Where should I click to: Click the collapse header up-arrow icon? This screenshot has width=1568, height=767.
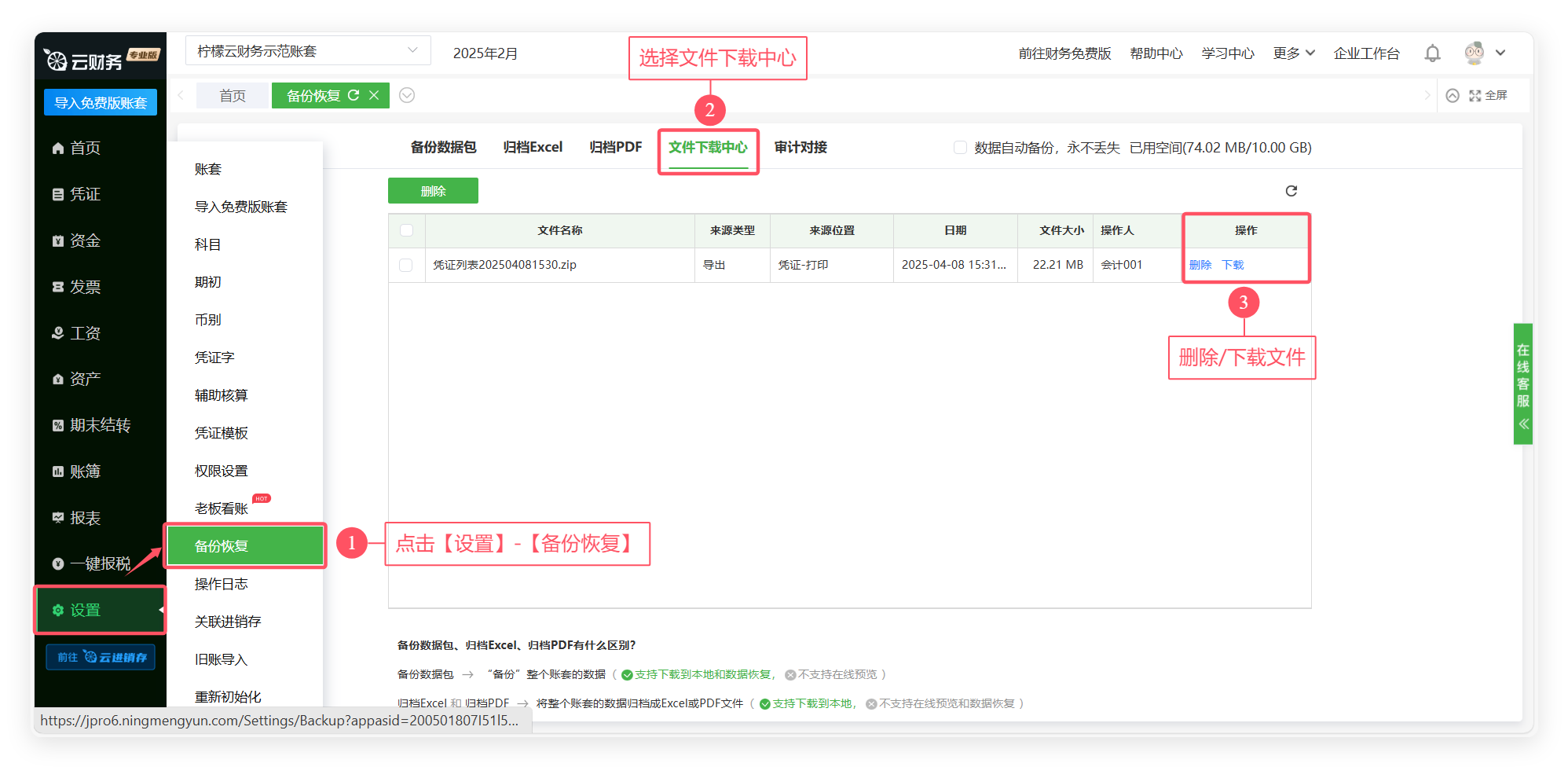(x=1453, y=95)
